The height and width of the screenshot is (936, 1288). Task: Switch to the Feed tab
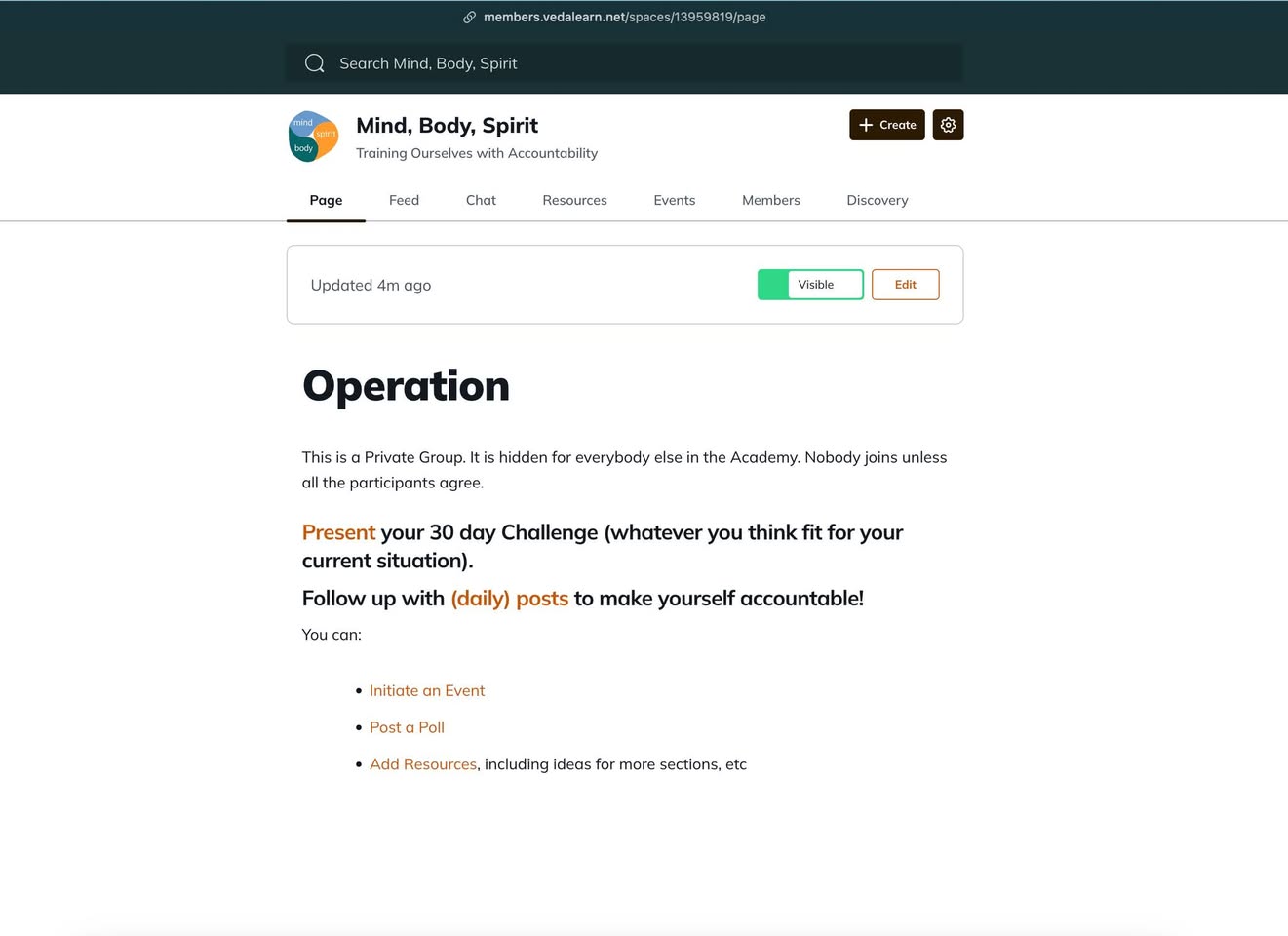click(x=404, y=200)
